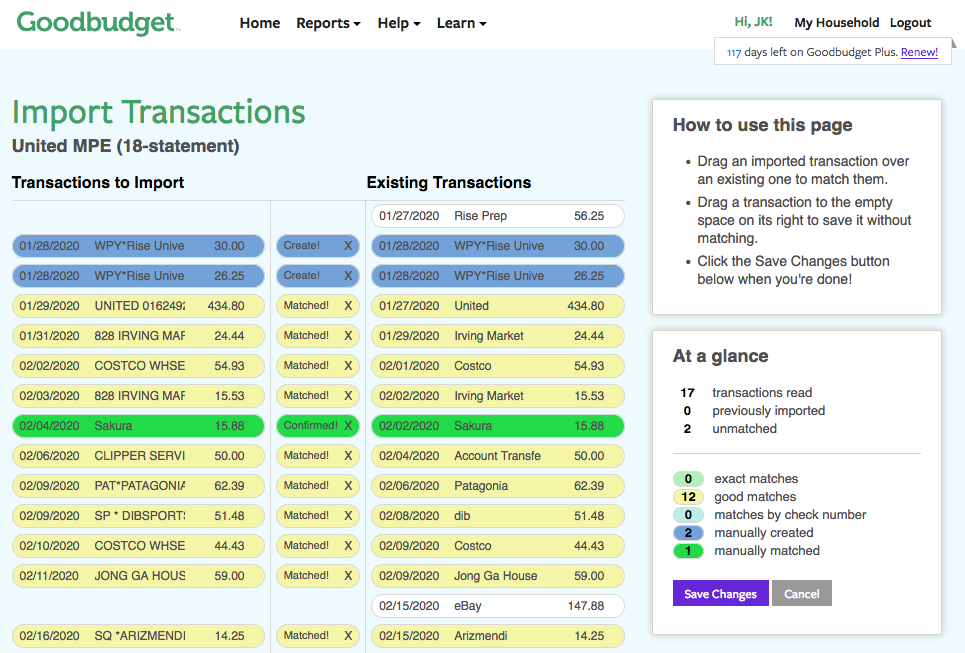
Task: Log out of Goodbudget
Action: (x=910, y=23)
